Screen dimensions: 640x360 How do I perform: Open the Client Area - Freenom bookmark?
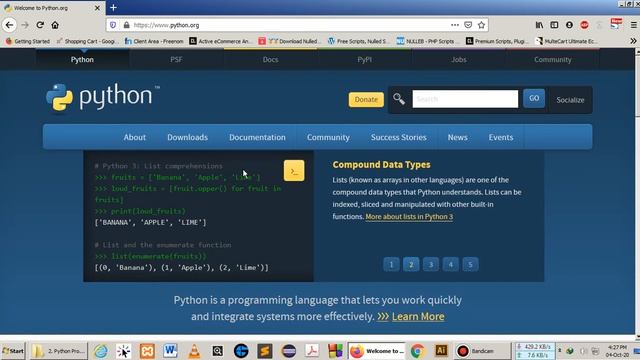click(x=154, y=41)
